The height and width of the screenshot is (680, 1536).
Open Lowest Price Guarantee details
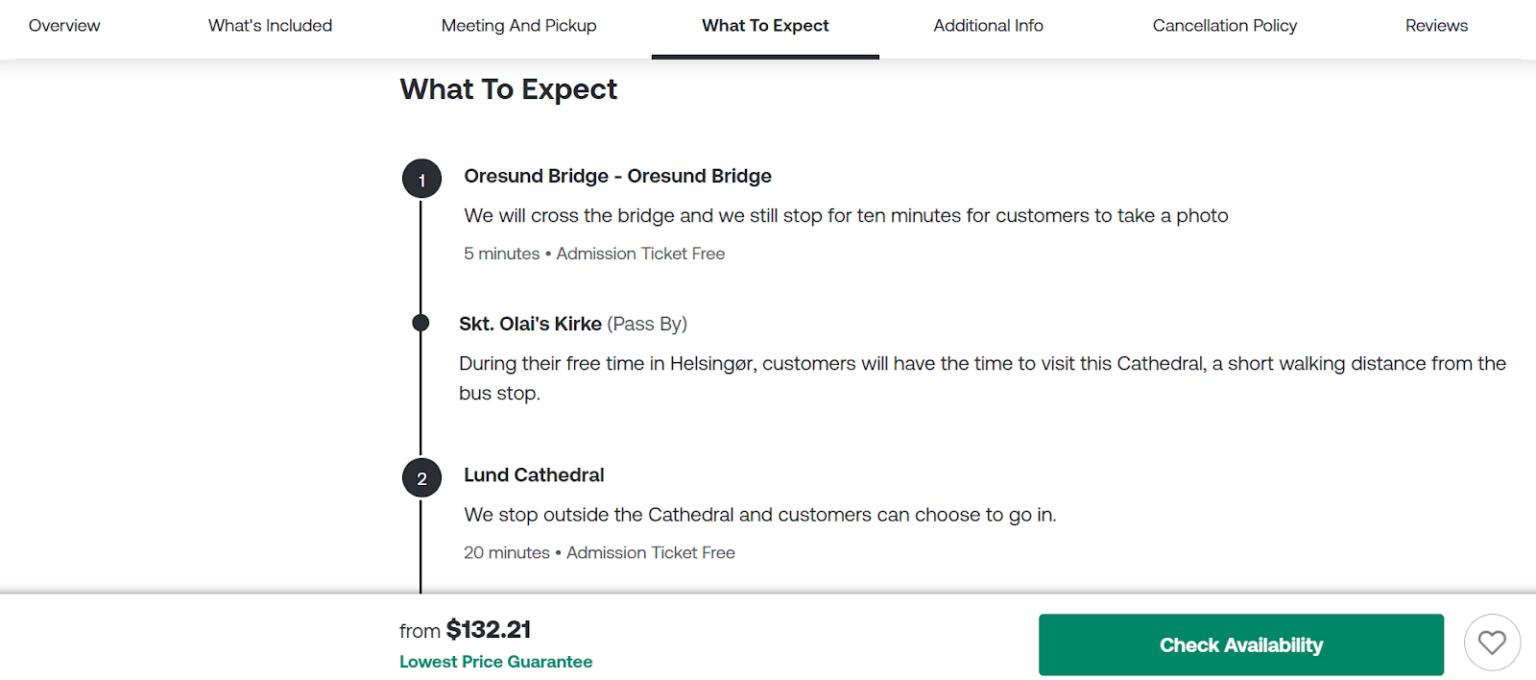pyautogui.click(x=496, y=661)
